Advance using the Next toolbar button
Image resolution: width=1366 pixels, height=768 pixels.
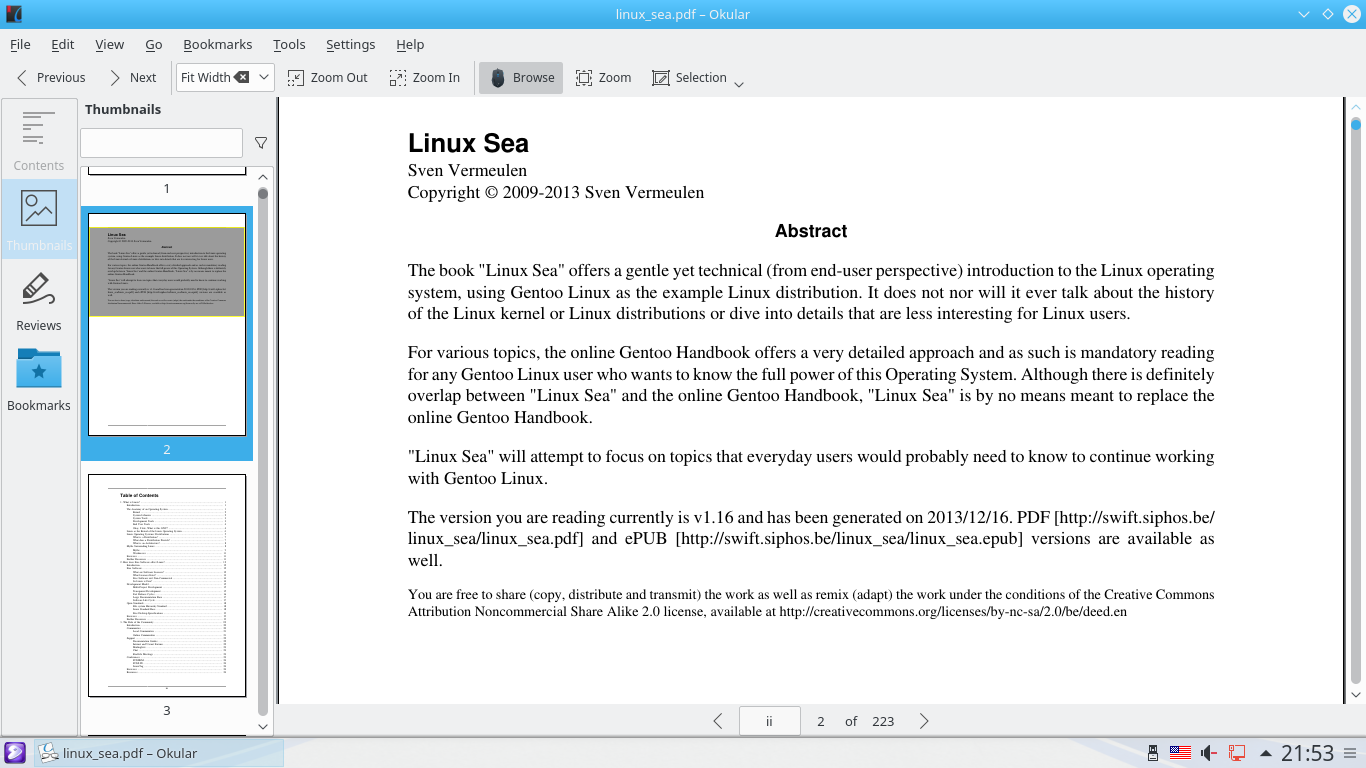coord(132,77)
